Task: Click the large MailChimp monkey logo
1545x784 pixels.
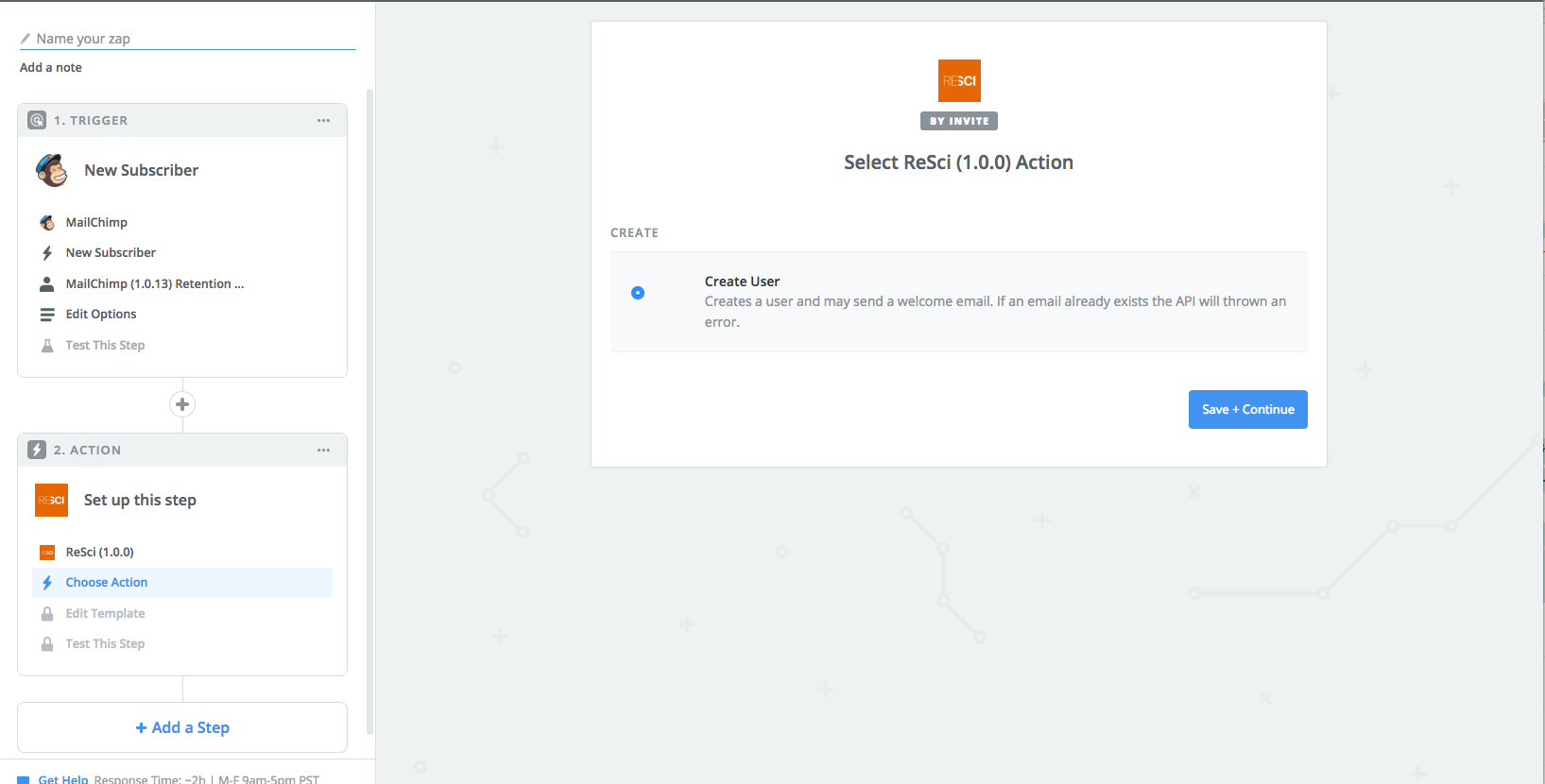Action: (52, 170)
